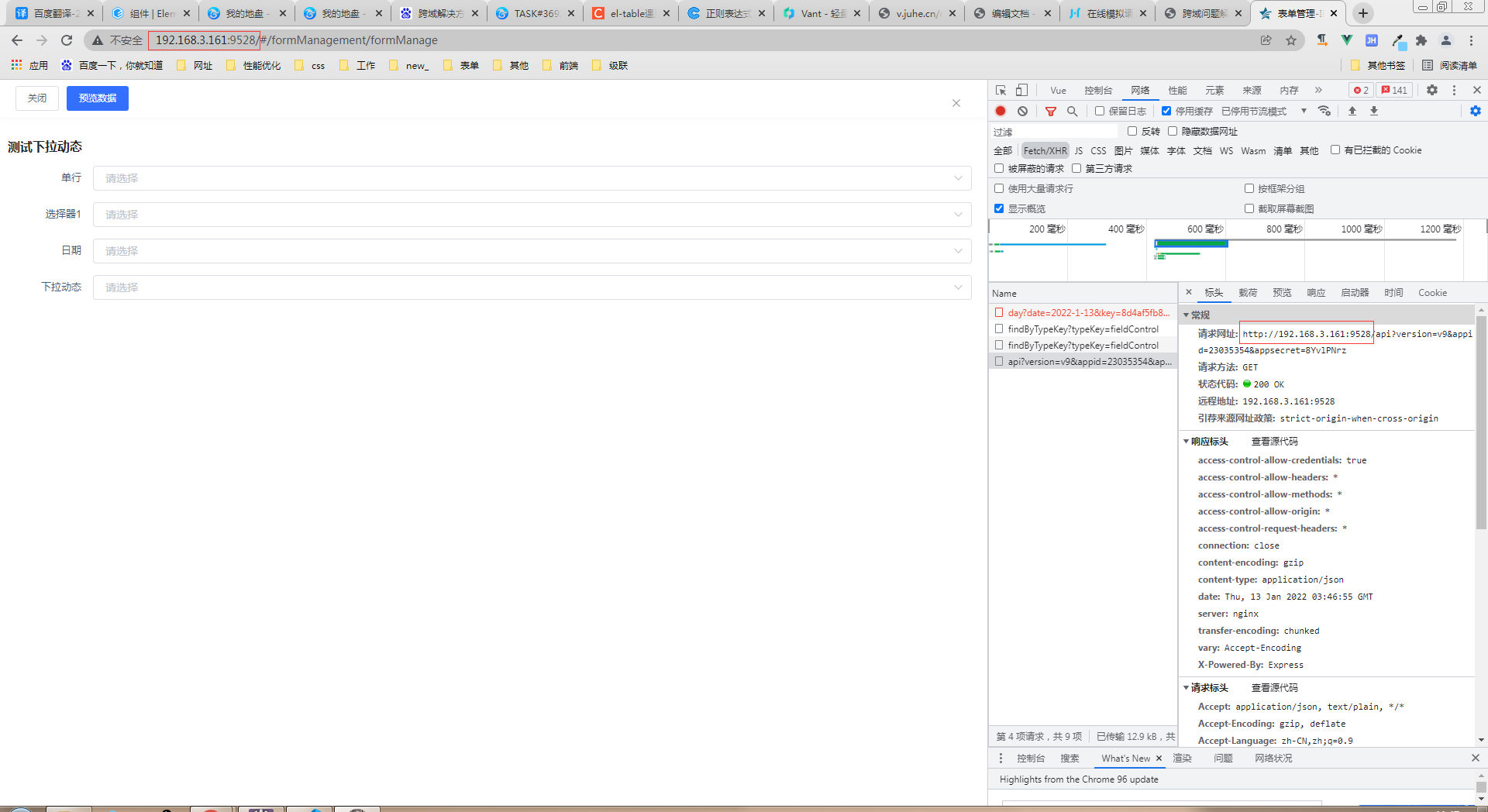Clear the network log with the ban icon
Image resolution: width=1488 pixels, height=812 pixels.
[x=1023, y=112]
